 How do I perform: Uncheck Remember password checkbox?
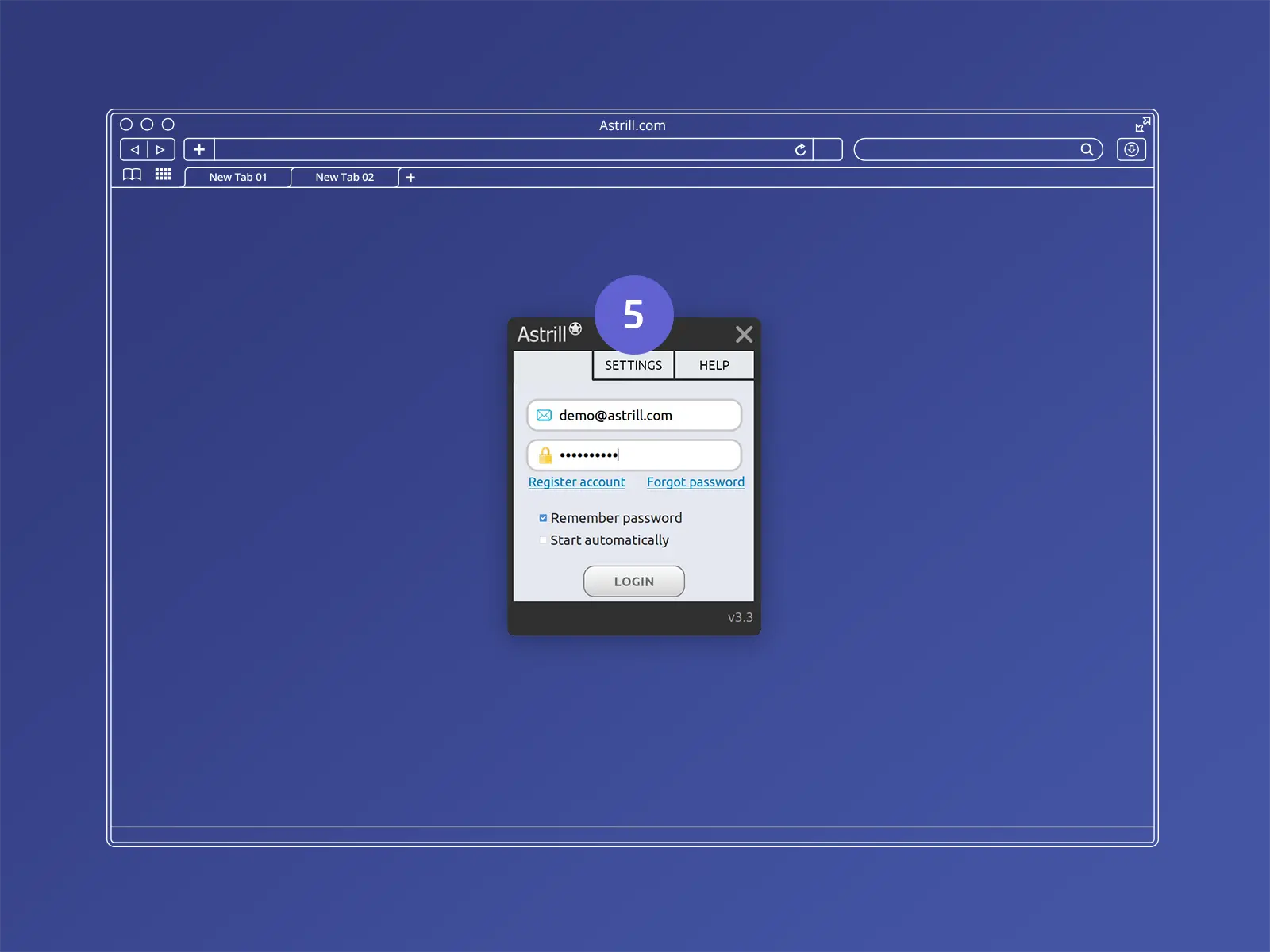(x=543, y=518)
